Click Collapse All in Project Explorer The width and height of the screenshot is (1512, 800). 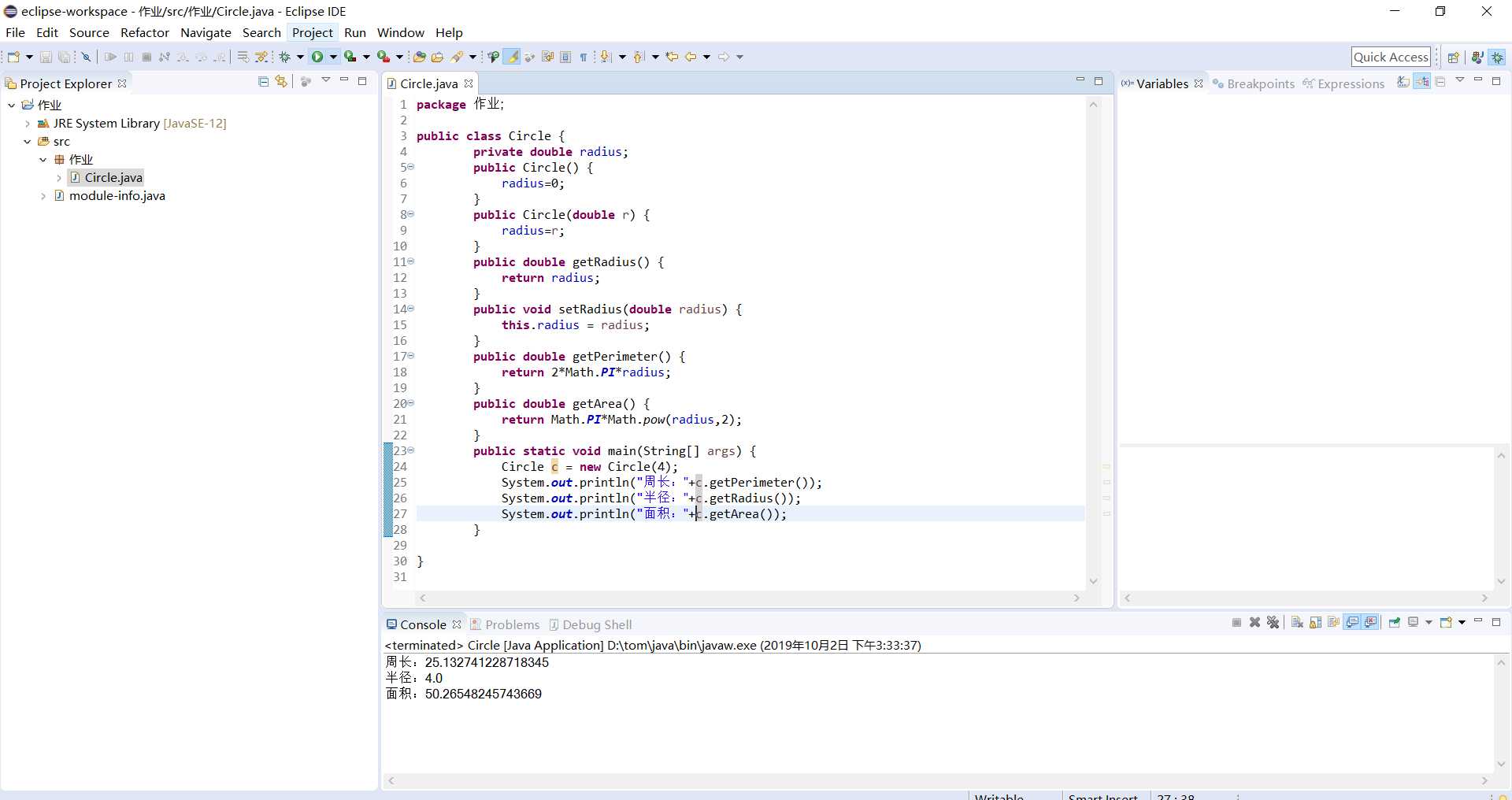pyautogui.click(x=263, y=81)
